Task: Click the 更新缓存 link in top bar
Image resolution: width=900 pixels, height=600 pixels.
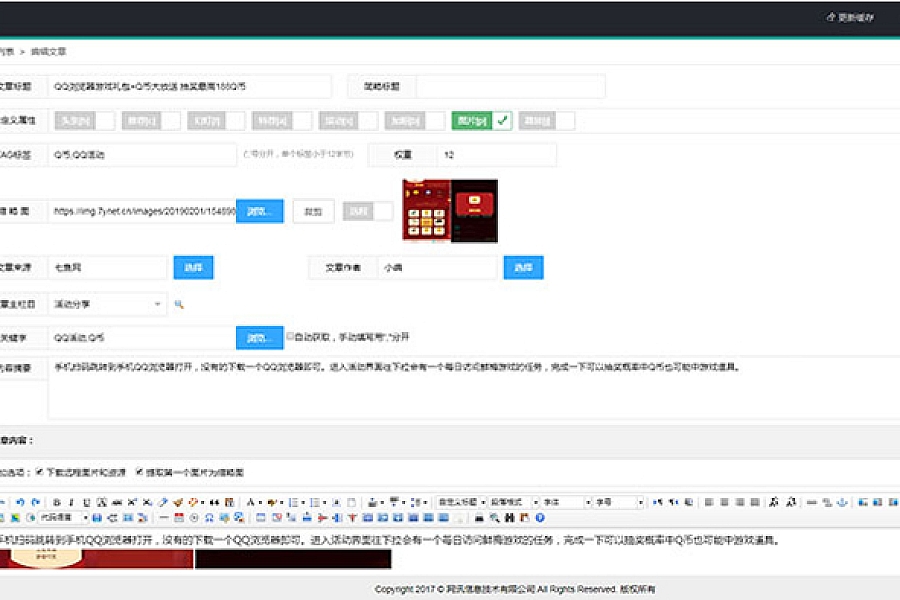Action: click(850, 17)
